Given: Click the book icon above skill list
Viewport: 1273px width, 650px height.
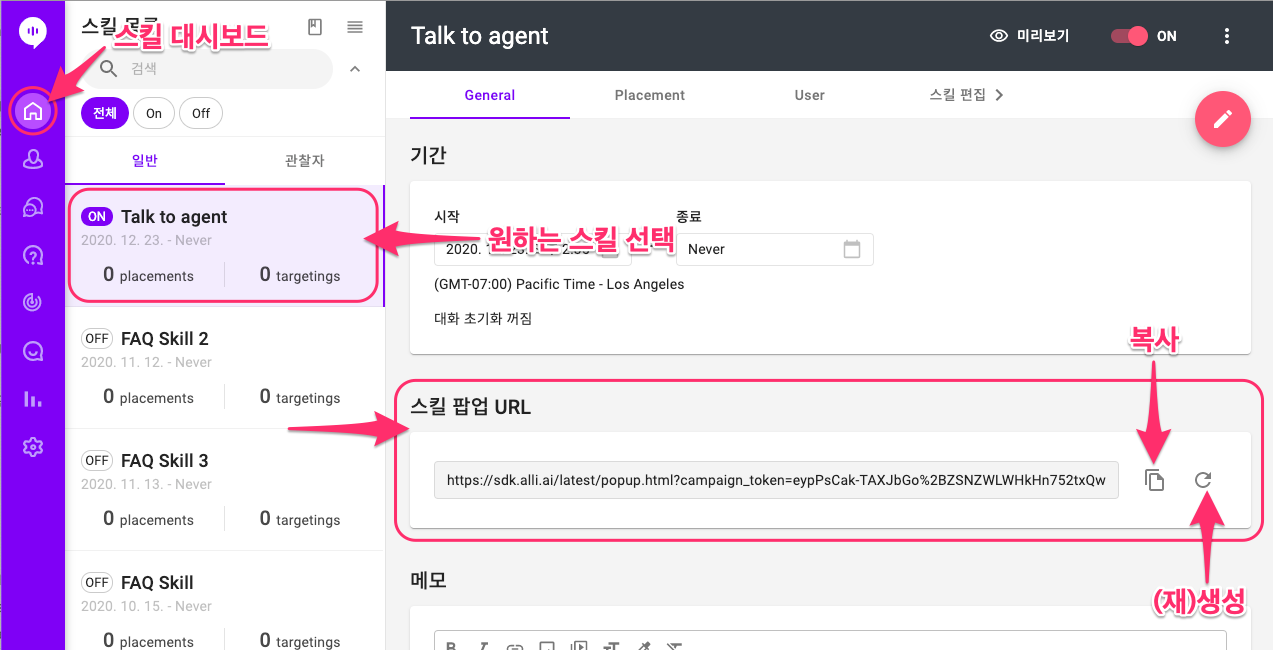Looking at the screenshot, I should (x=315, y=27).
